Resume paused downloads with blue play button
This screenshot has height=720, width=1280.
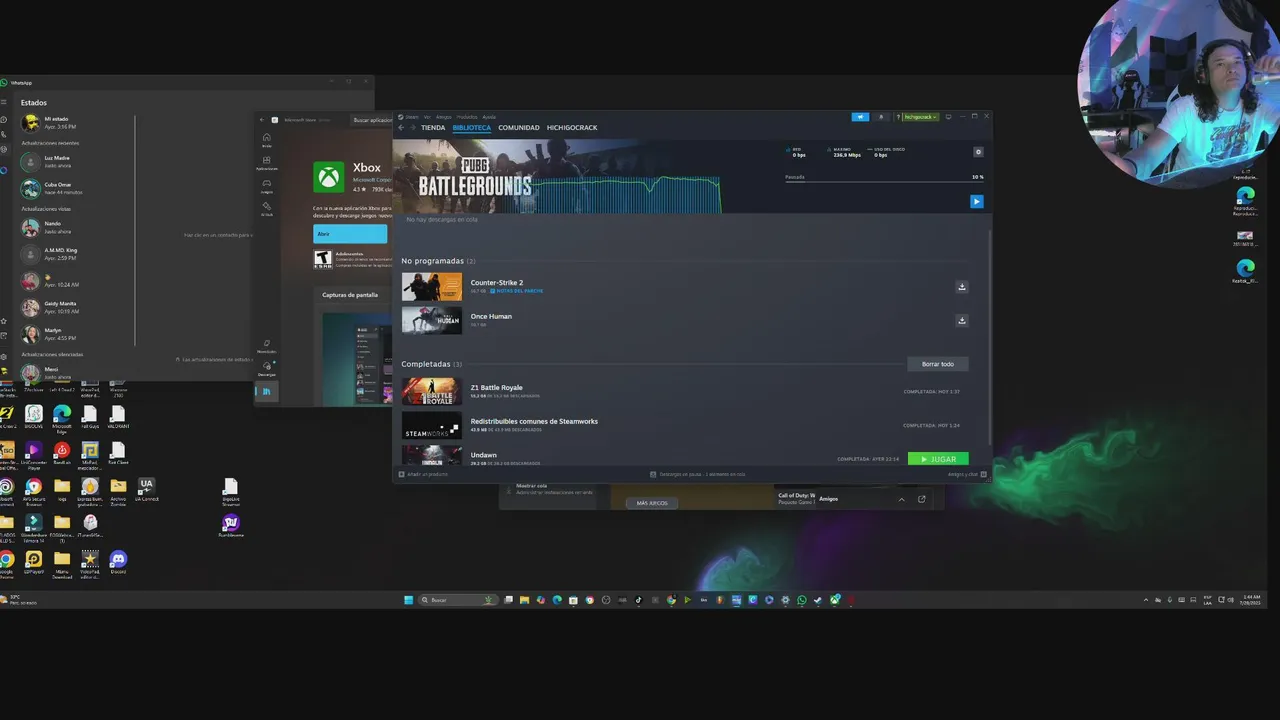976,201
